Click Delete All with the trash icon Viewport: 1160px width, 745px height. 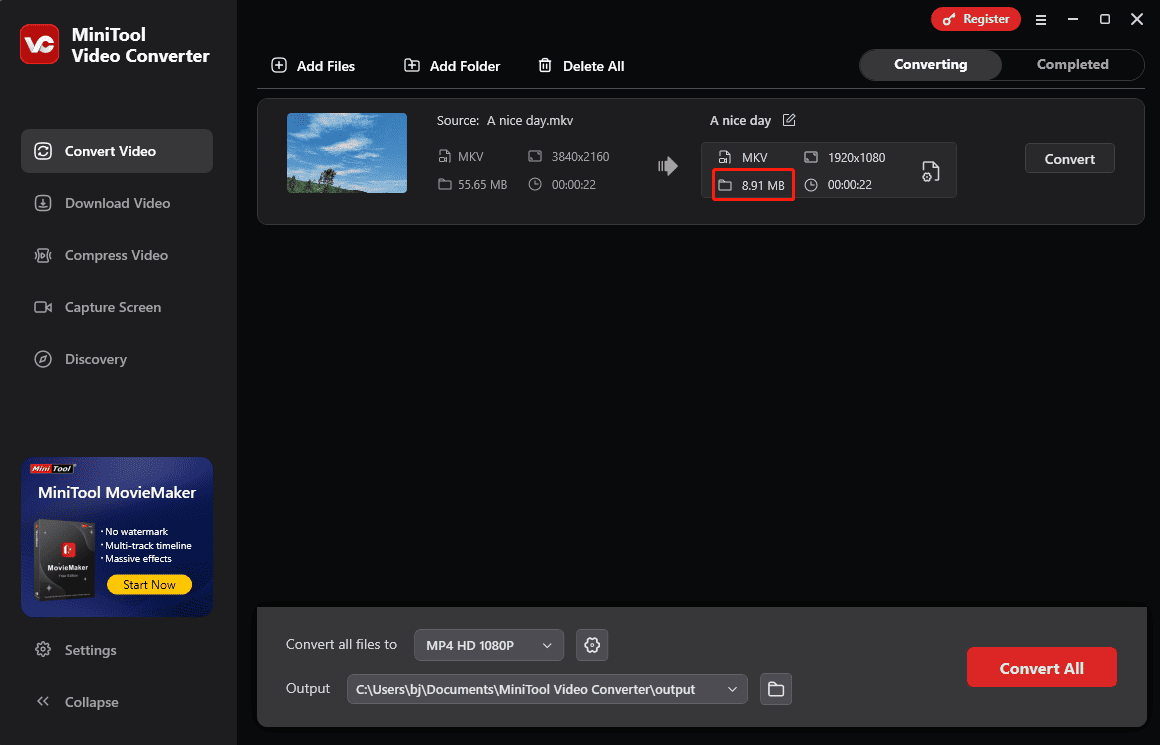click(581, 66)
